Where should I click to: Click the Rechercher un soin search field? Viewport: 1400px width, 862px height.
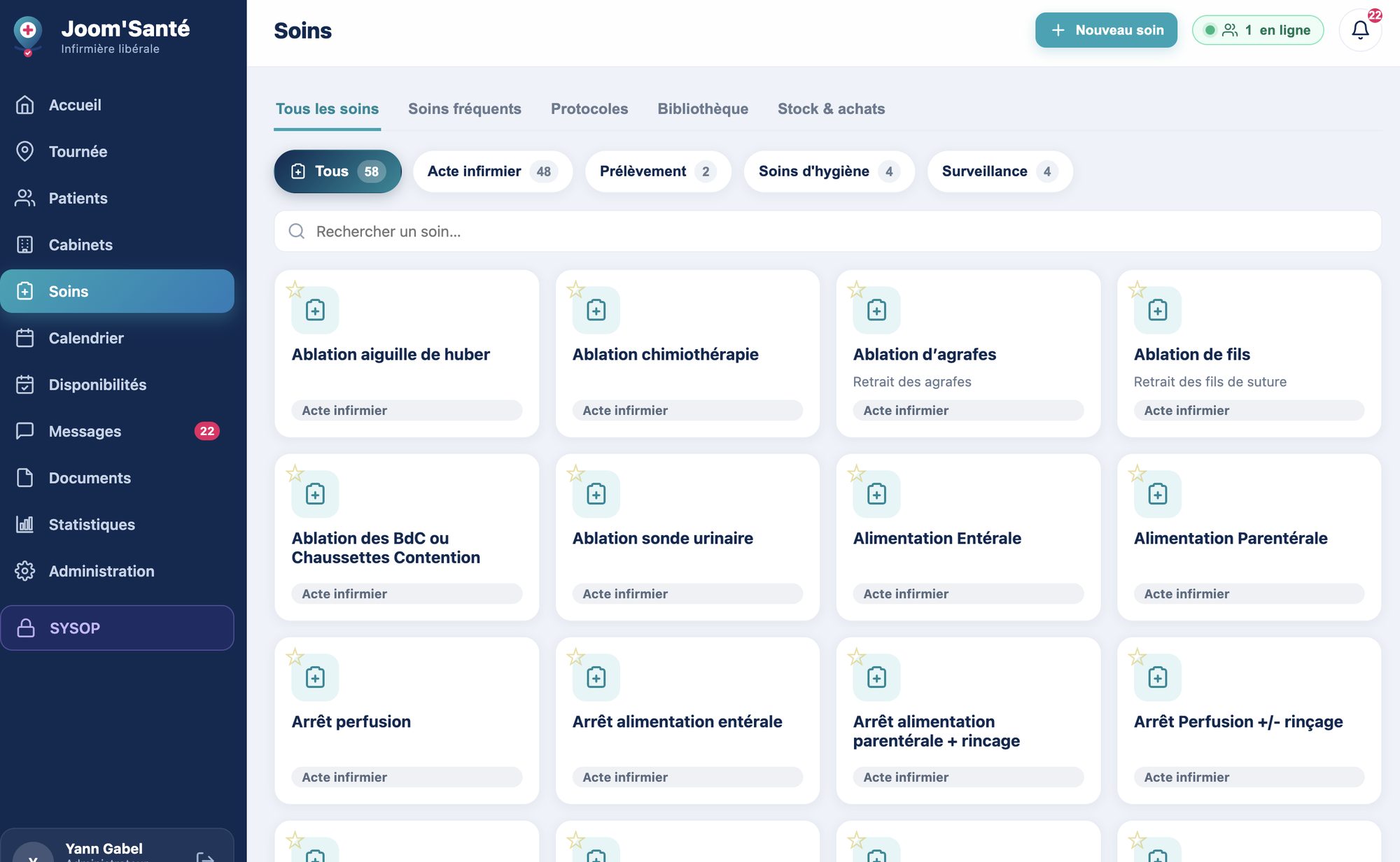(827, 232)
